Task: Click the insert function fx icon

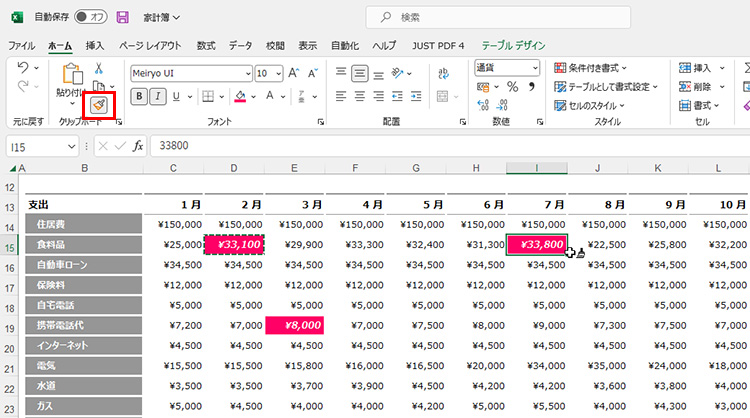Action: click(x=138, y=146)
